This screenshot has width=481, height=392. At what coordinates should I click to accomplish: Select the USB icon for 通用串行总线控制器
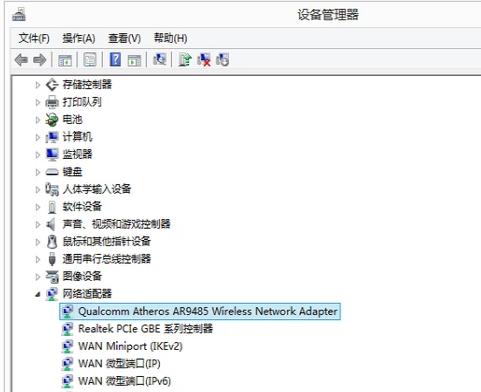click(x=52, y=259)
